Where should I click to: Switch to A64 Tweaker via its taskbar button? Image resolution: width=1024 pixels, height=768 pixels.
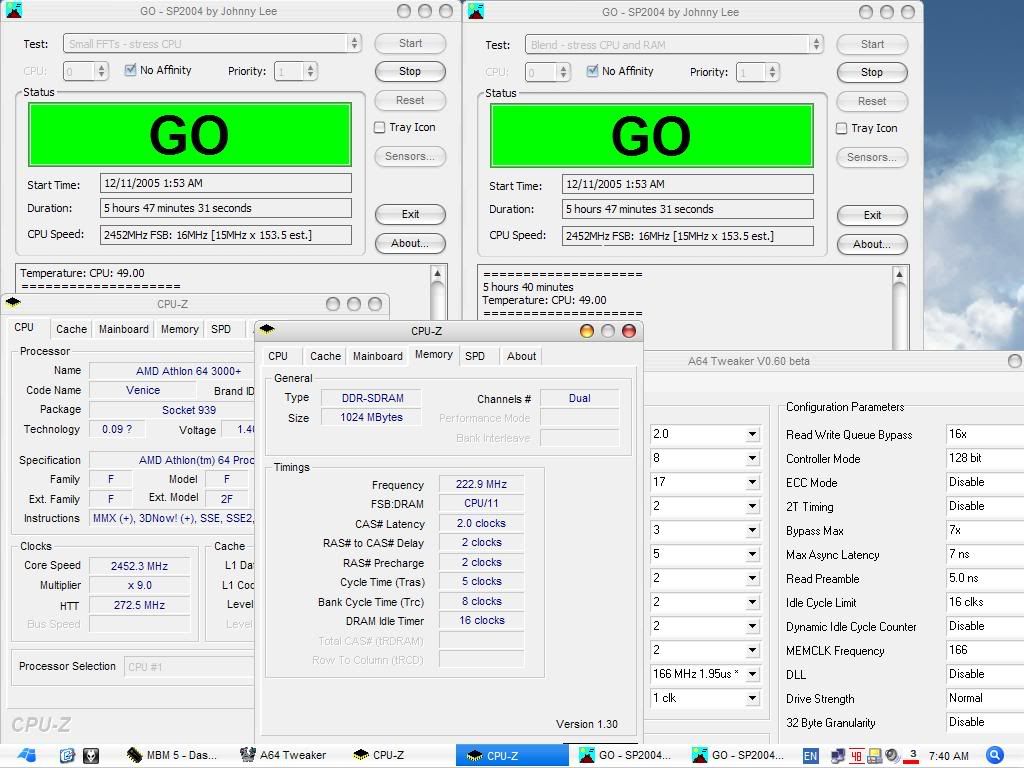[283, 755]
